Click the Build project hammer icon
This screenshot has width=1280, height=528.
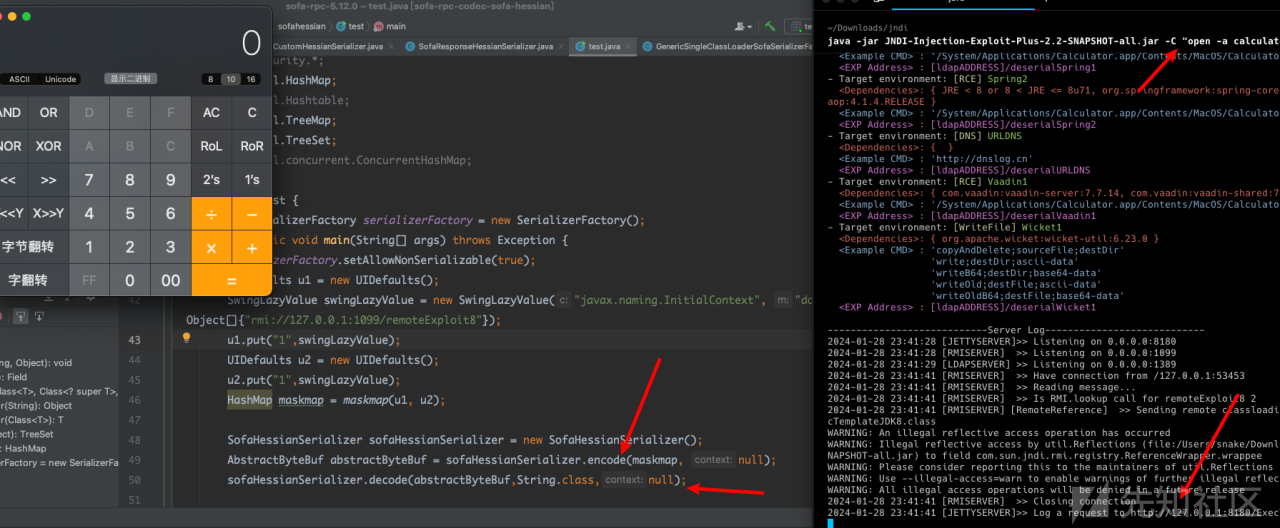[x=771, y=26]
